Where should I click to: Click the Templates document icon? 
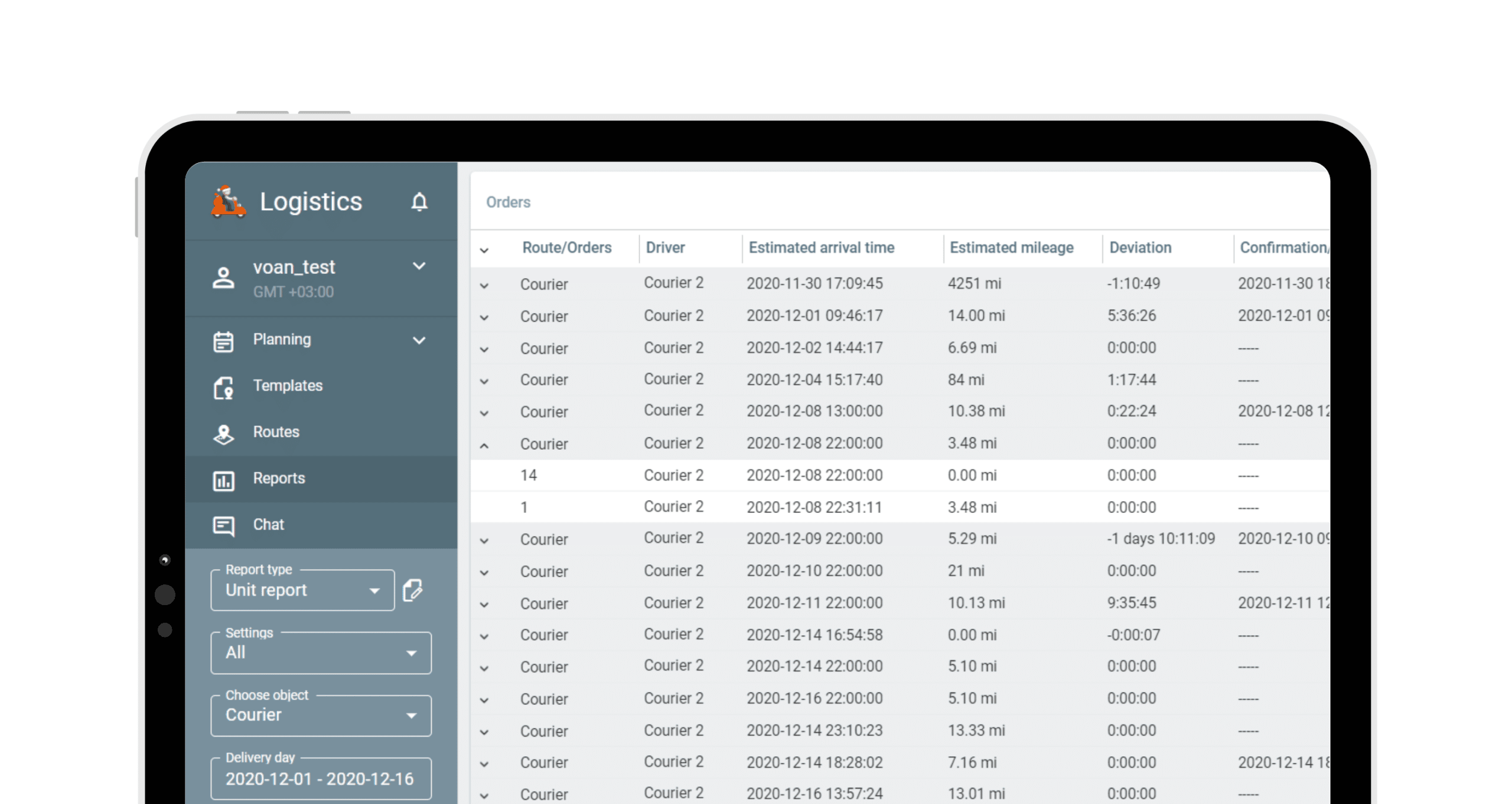pyautogui.click(x=223, y=387)
